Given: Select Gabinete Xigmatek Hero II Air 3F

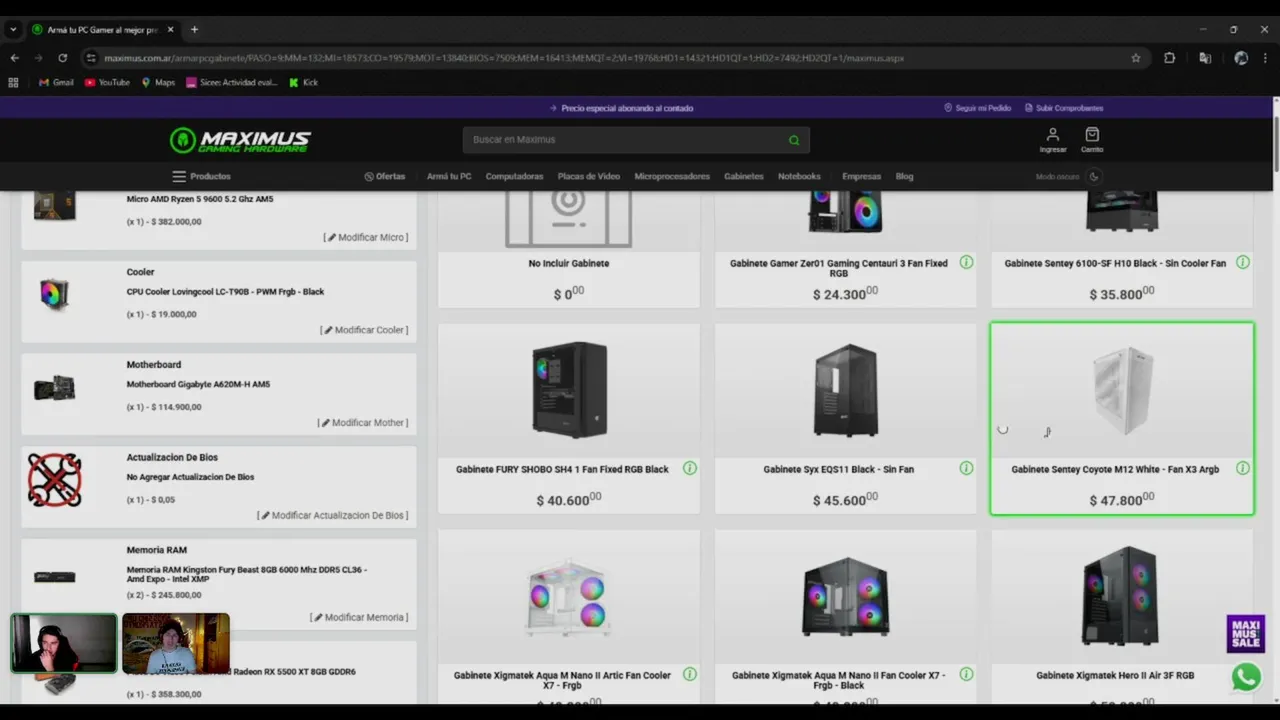Looking at the screenshot, I should tap(1122, 617).
